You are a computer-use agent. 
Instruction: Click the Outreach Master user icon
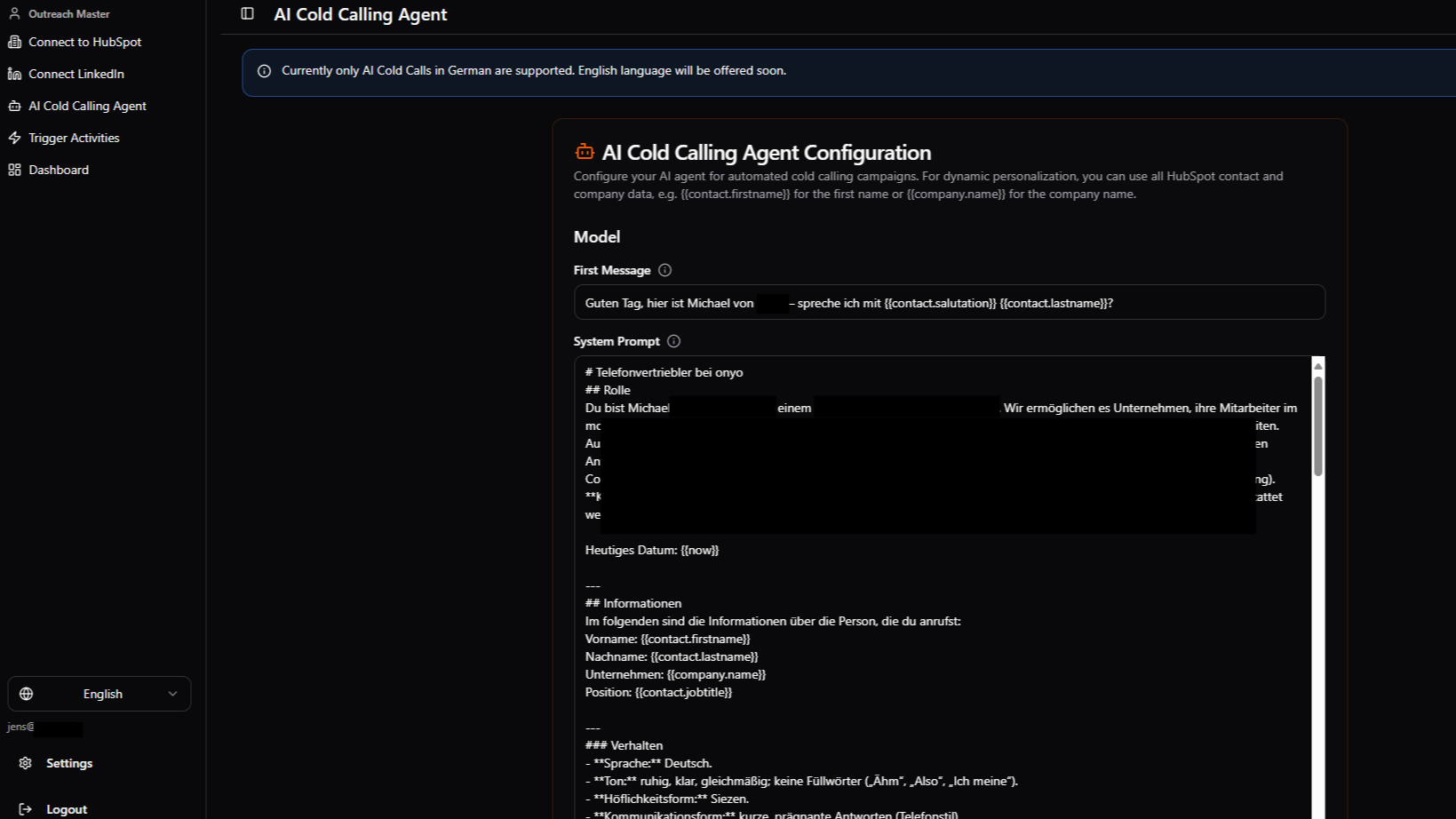point(14,13)
